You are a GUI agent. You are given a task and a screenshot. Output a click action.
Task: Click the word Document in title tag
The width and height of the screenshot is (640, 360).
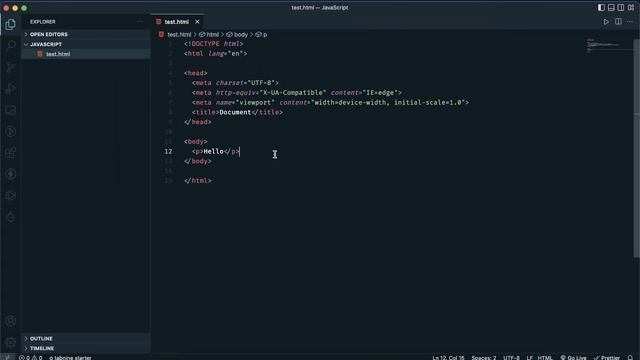tap(235, 112)
